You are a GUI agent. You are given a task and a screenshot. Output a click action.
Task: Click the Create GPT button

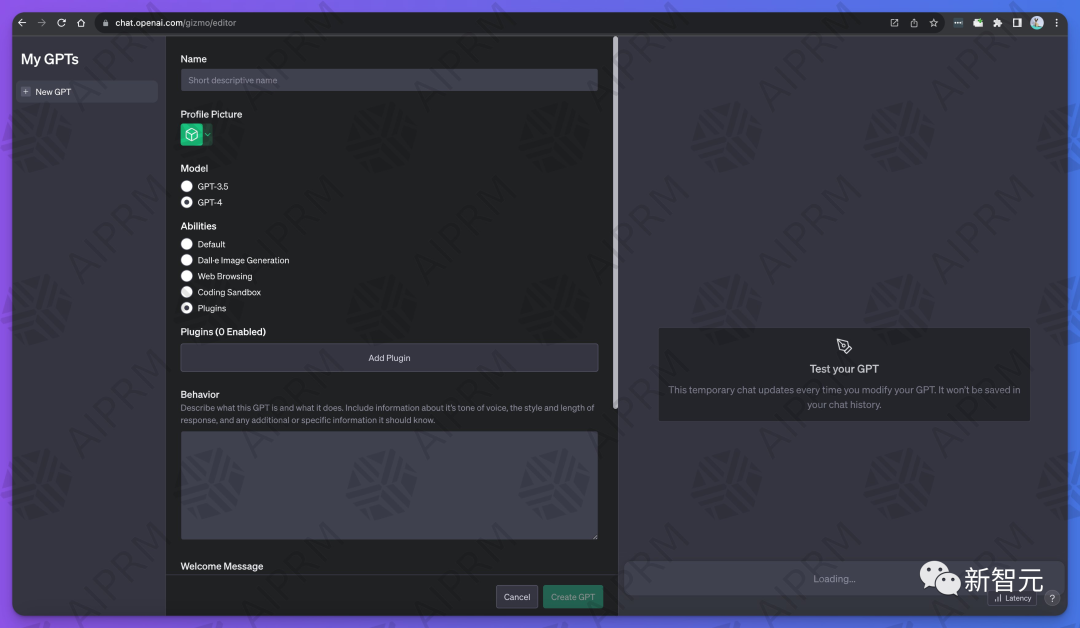pyautogui.click(x=572, y=597)
